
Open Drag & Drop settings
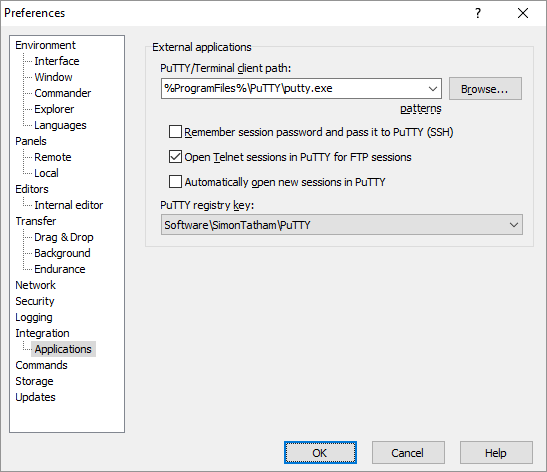64,237
